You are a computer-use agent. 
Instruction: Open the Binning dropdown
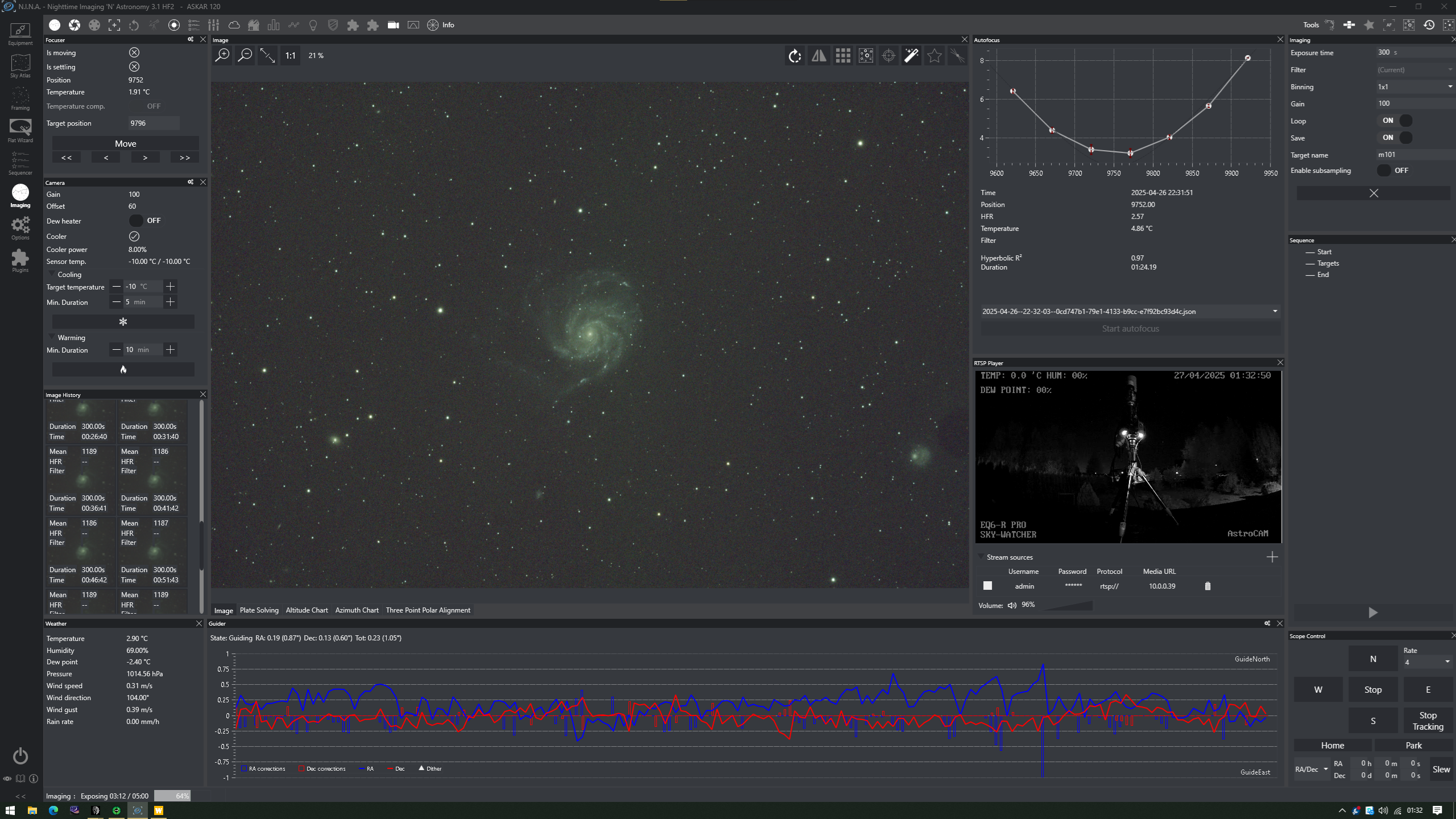1414,87
